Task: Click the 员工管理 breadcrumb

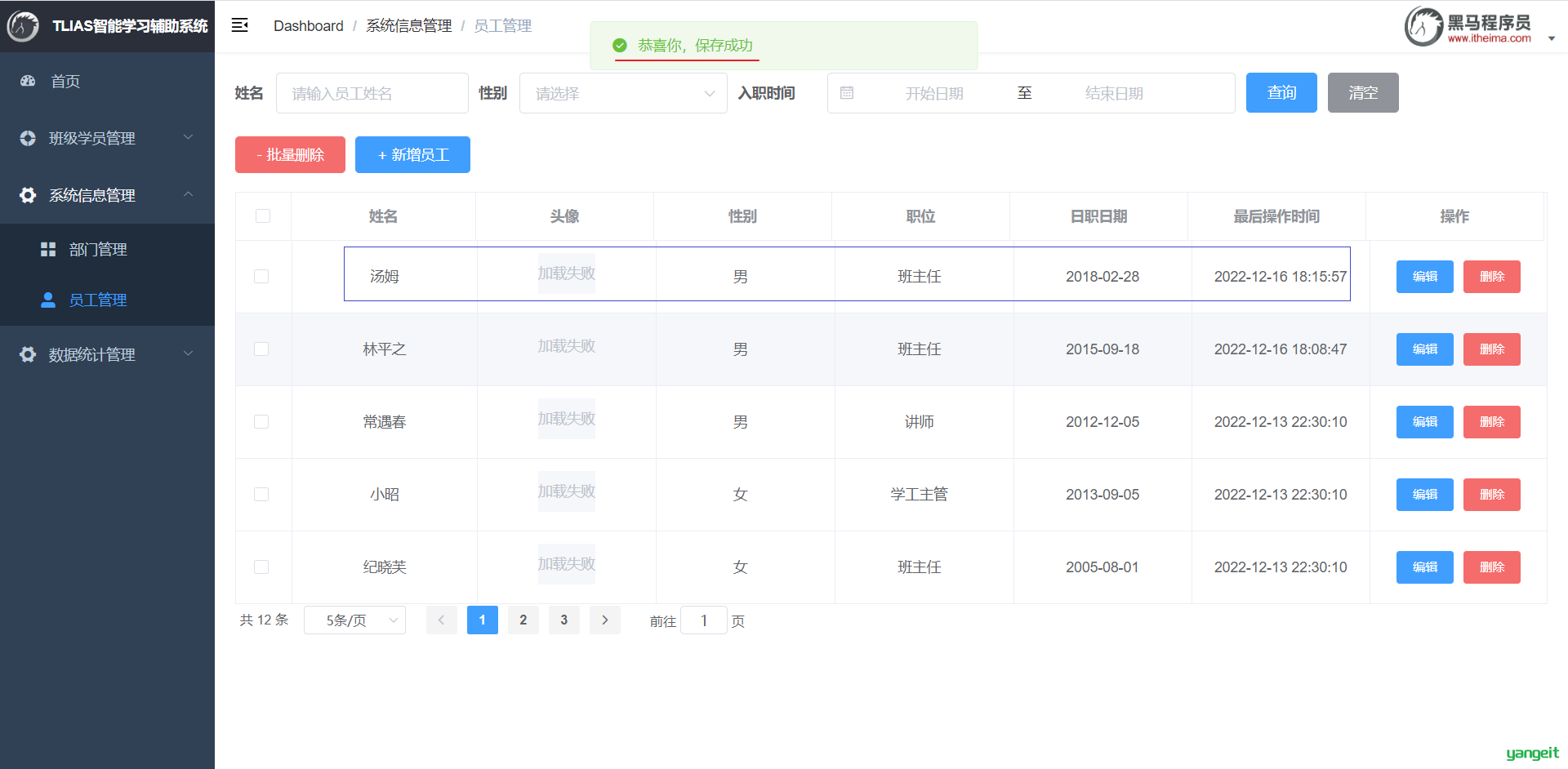Action: click(503, 26)
